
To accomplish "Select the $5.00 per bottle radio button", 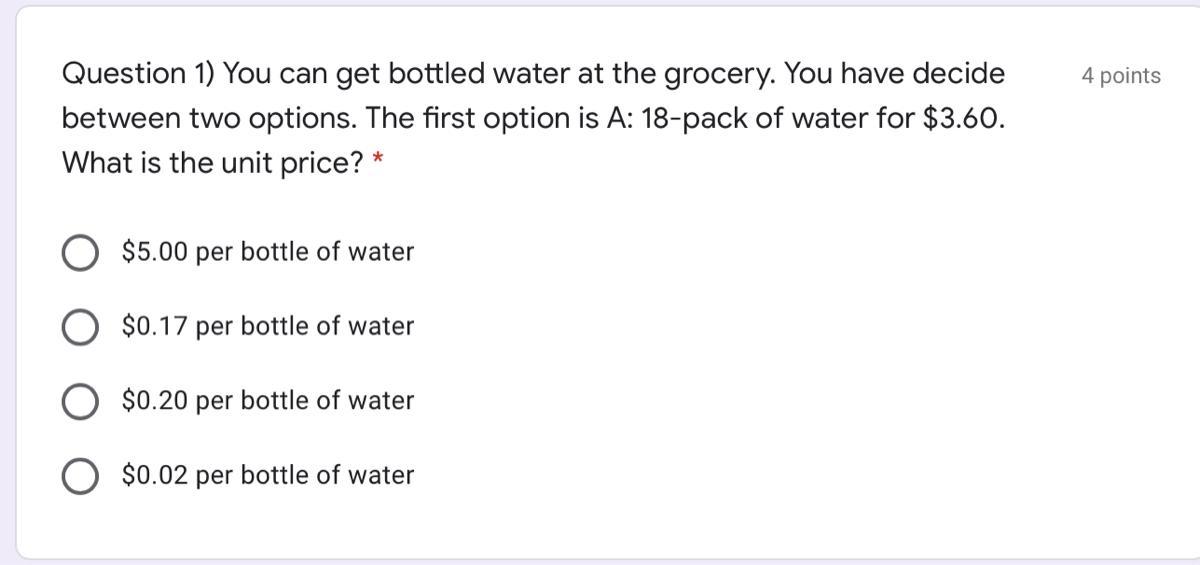I will click(x=80, y=253).
